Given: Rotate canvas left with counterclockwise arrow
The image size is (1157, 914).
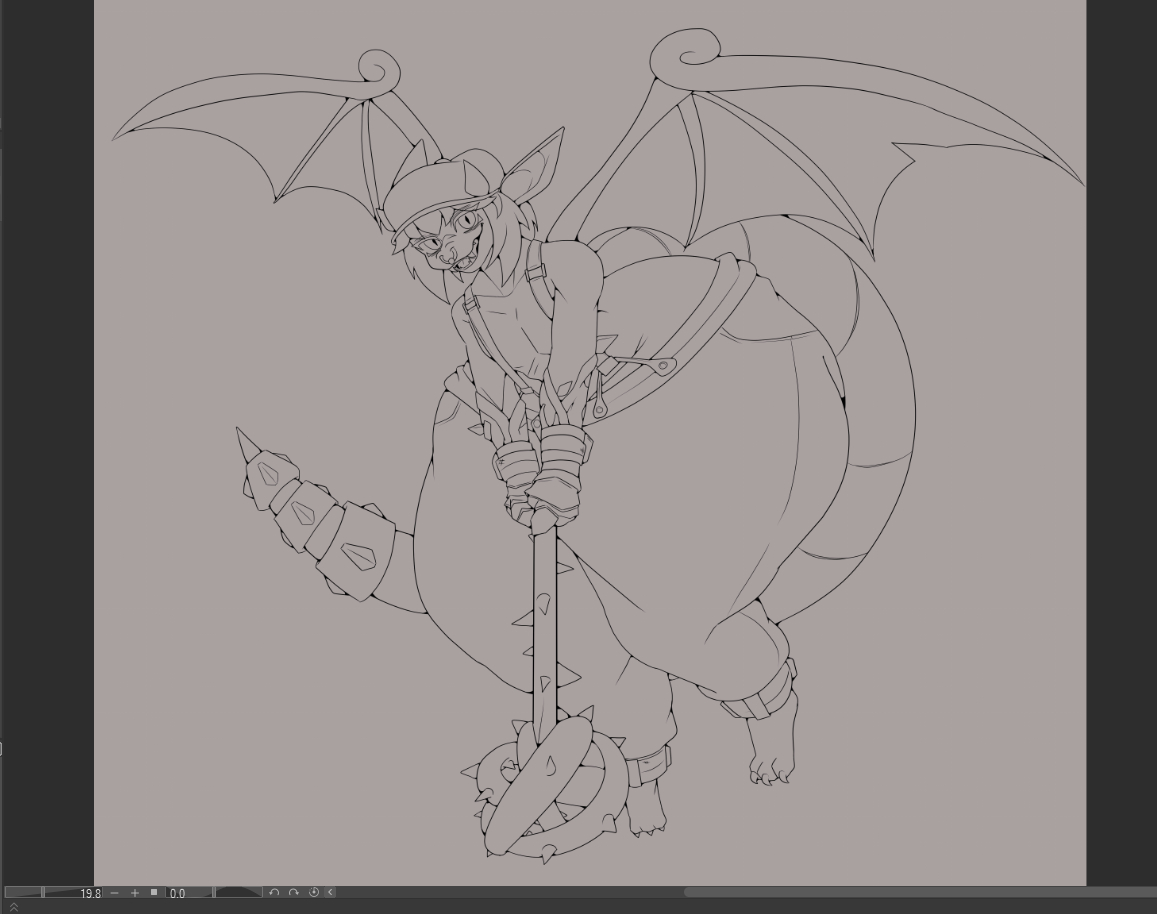Looking at the screenshot, I should click(274, 893).
